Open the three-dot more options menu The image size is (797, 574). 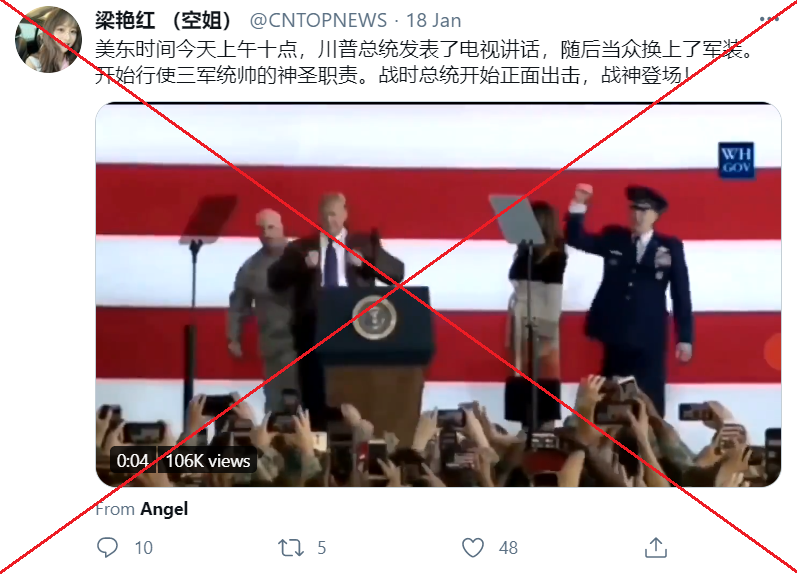pos(770,19)
